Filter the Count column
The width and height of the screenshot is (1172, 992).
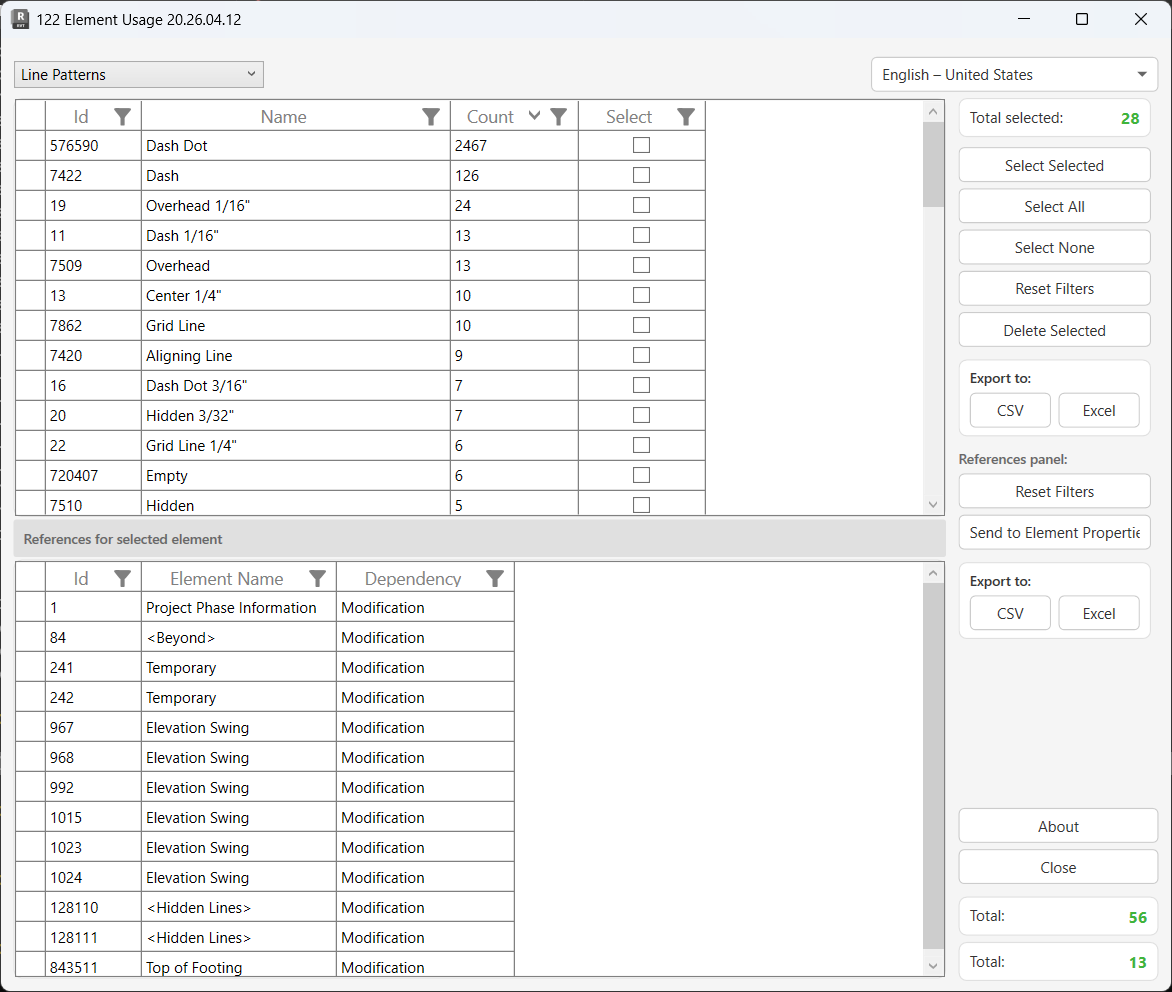click(x=558, y=117)
